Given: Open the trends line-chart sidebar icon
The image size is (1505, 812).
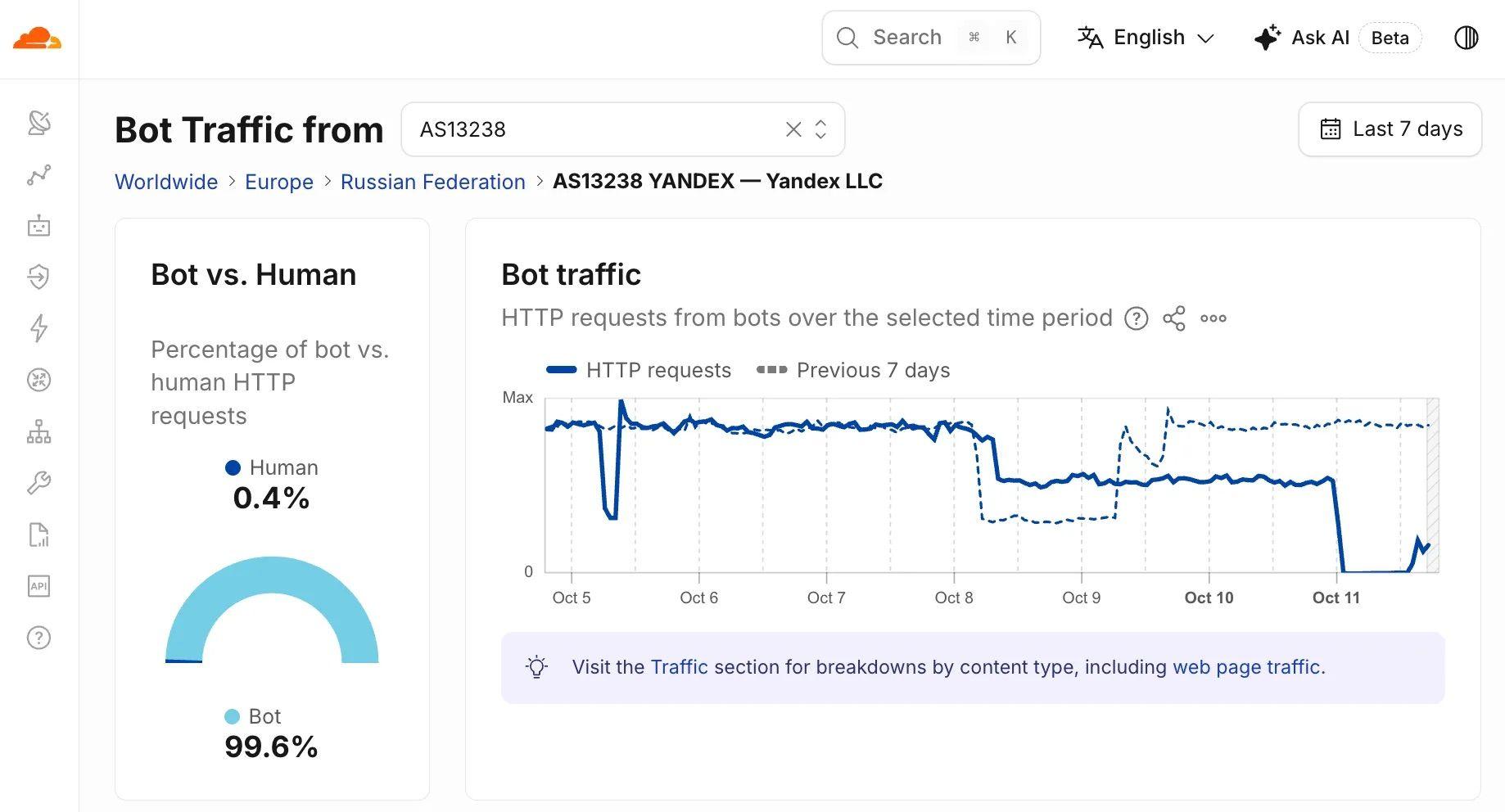Looking at the screenshot, I should pos(39,174).
